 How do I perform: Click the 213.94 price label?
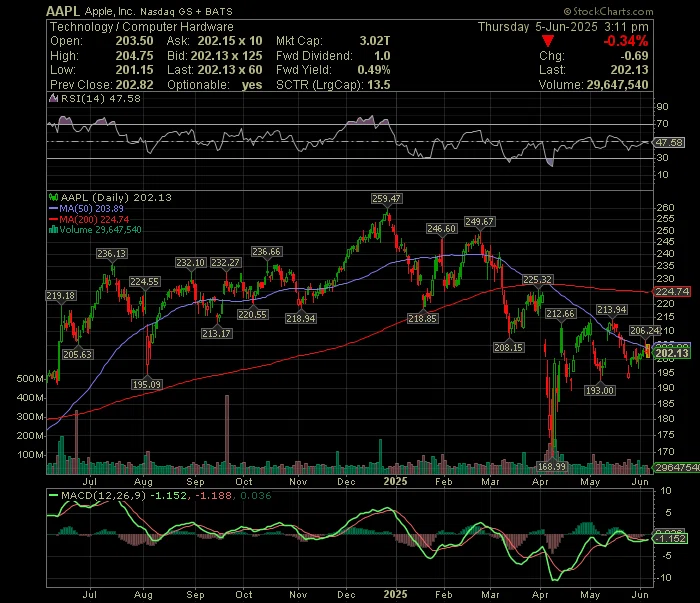612,309
